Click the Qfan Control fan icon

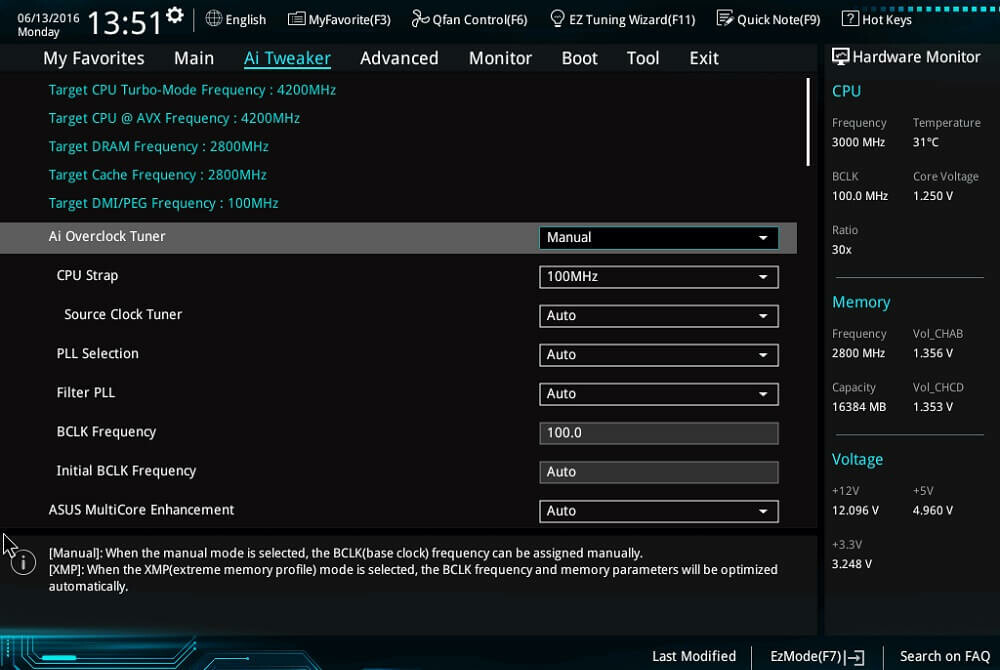click(x=420, y=18)
